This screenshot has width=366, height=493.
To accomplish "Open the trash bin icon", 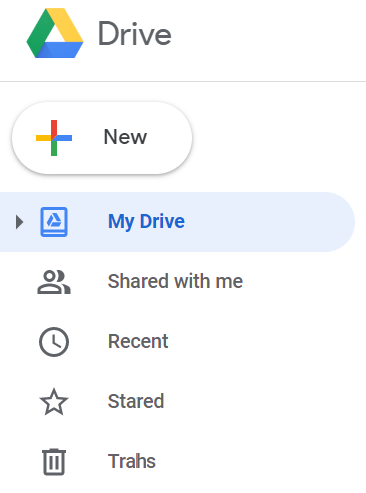I will coord(54,462).
